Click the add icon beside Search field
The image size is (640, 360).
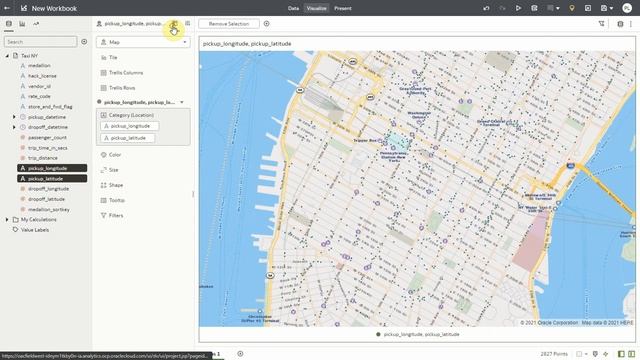tap(84, 42)
